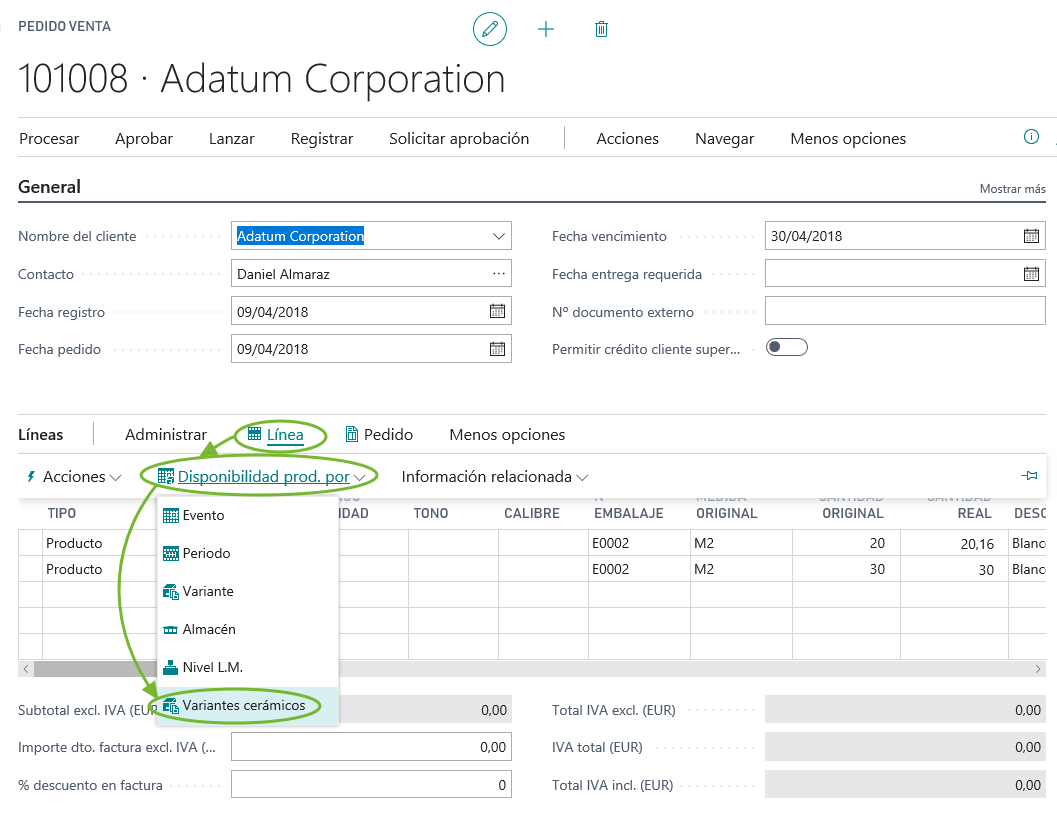The width and height of the screenshot is (1057, 830).
Task: Click the ellipsis lookup in Contacto field
Action: point(499,274)
